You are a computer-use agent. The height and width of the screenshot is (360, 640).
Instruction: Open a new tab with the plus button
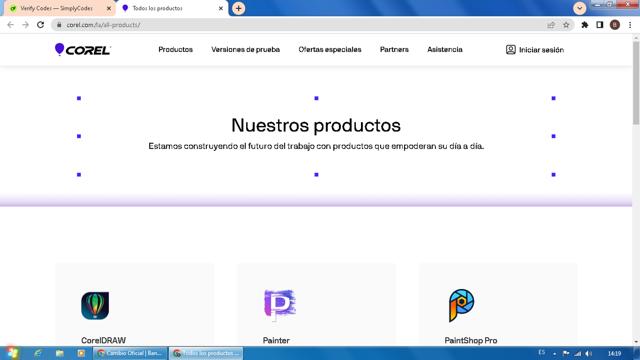pos(238,8)
